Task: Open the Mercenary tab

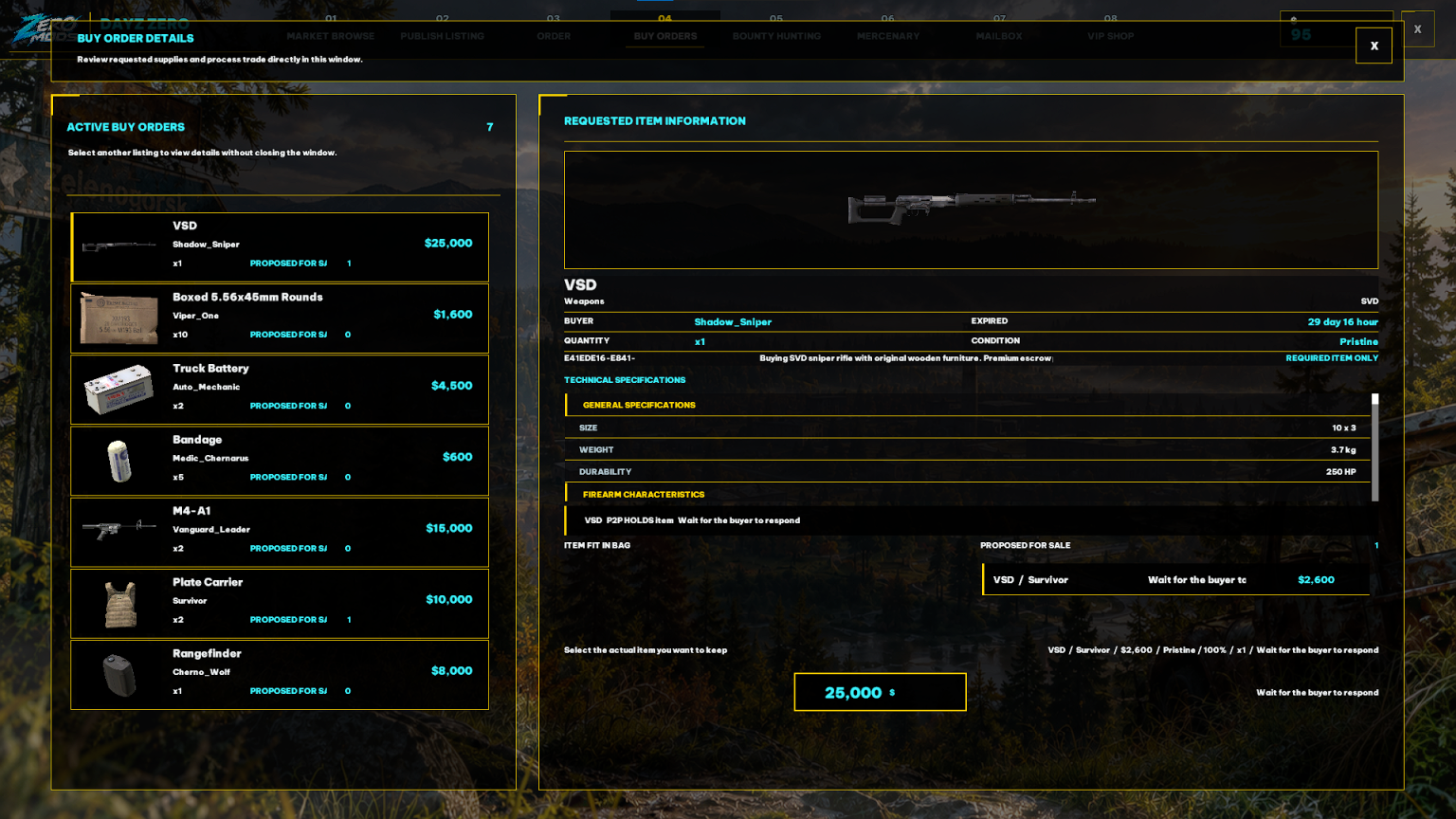Action: (x=888, y=28)
